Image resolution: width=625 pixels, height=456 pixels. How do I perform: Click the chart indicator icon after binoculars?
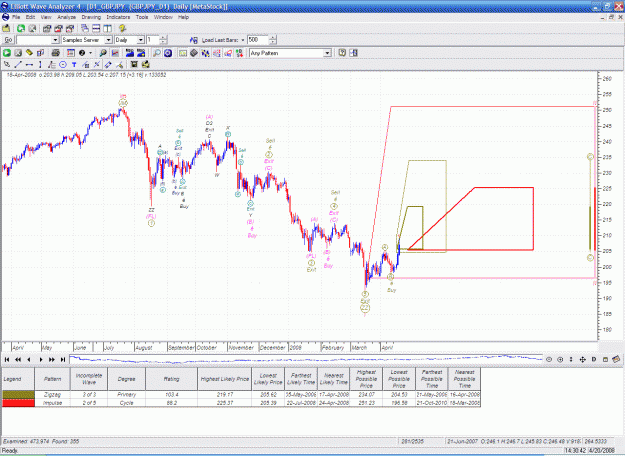tap(115, 53)
